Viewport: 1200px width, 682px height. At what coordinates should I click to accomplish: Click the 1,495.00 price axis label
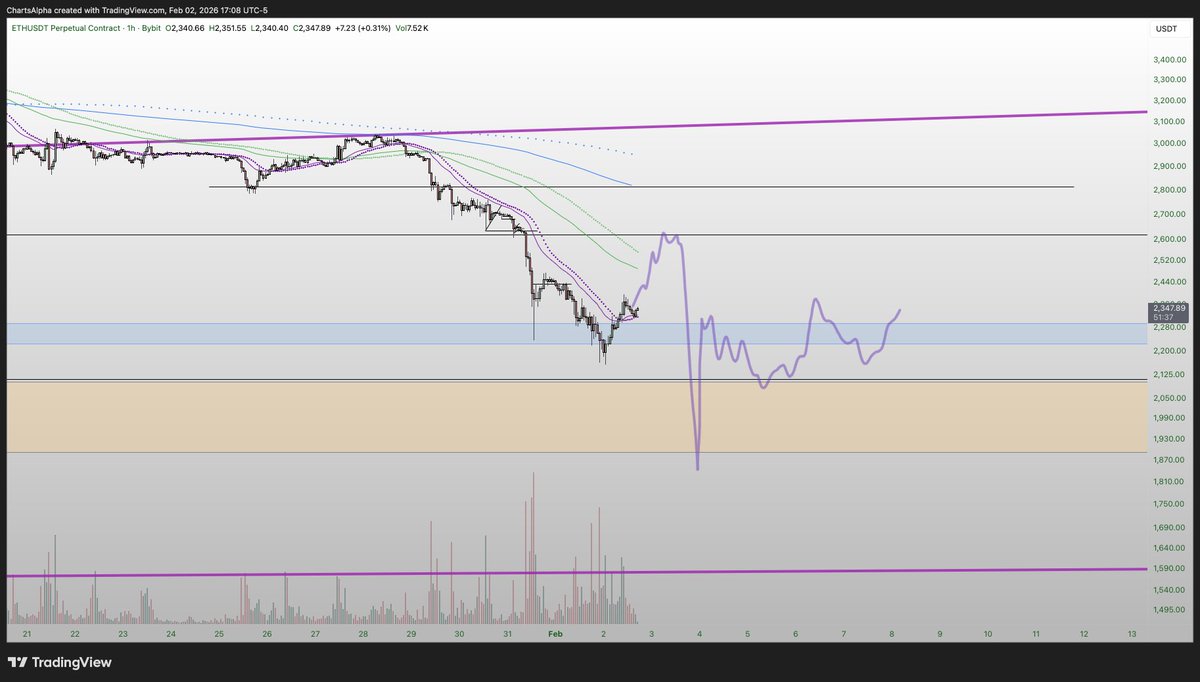pos(1168,609)
